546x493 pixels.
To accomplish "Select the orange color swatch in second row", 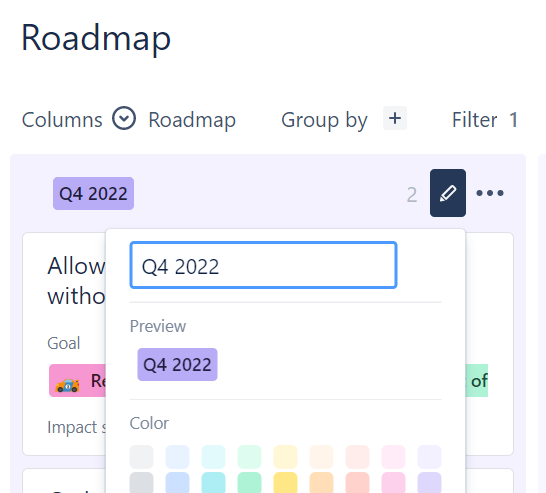I will point(321,483).
